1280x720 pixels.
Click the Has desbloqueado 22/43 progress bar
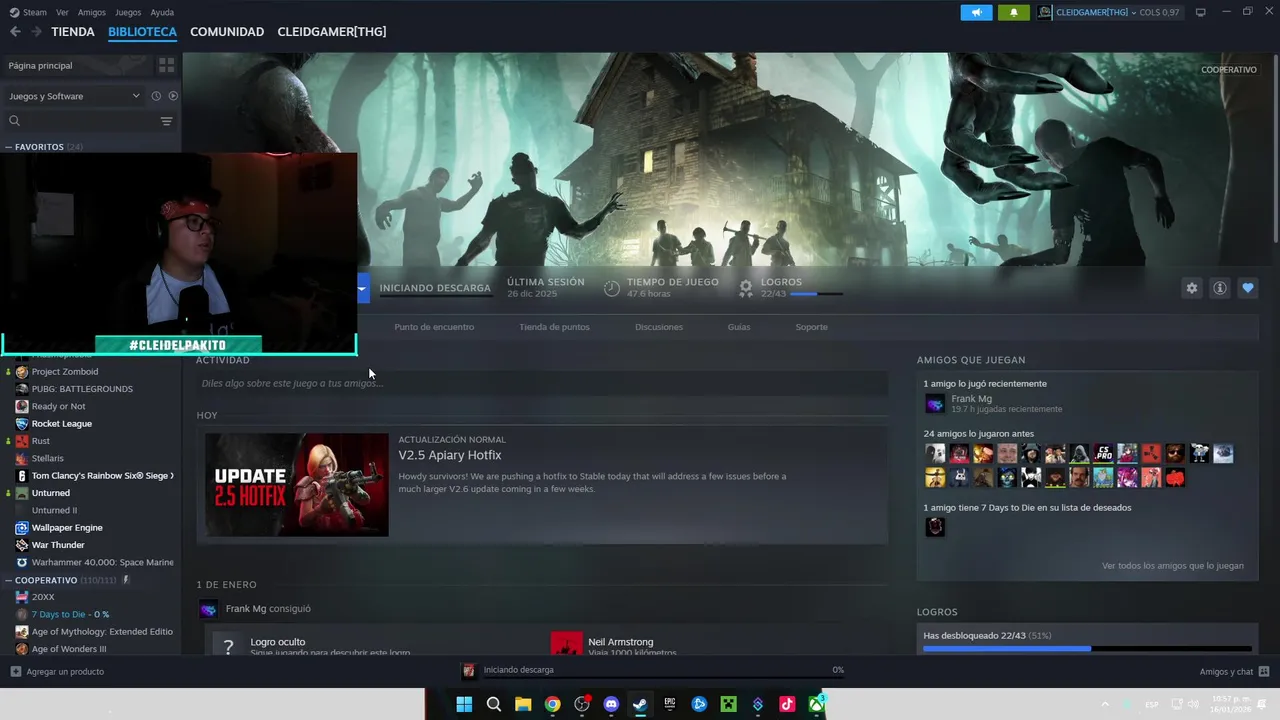(1087, 649)
